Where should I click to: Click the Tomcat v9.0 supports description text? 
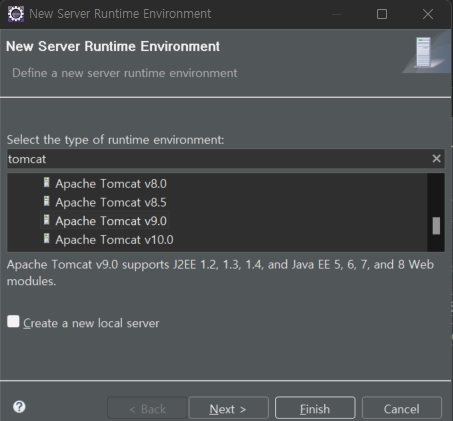220,273
